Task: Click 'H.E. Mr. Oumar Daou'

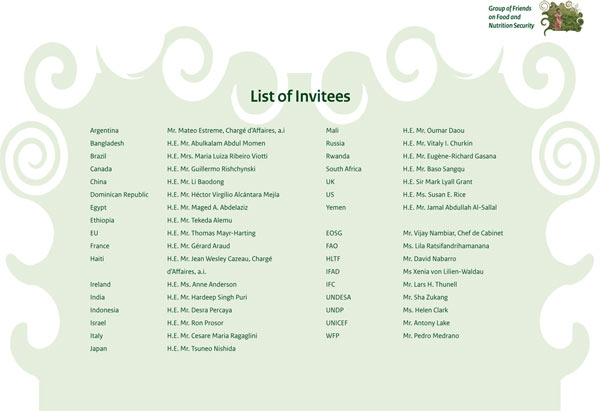Action: [434, 130]
